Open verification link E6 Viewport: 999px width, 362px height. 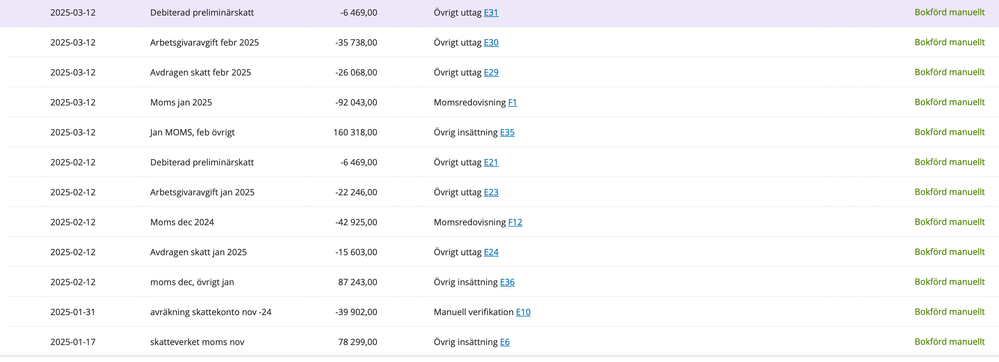tap(505, 342)
